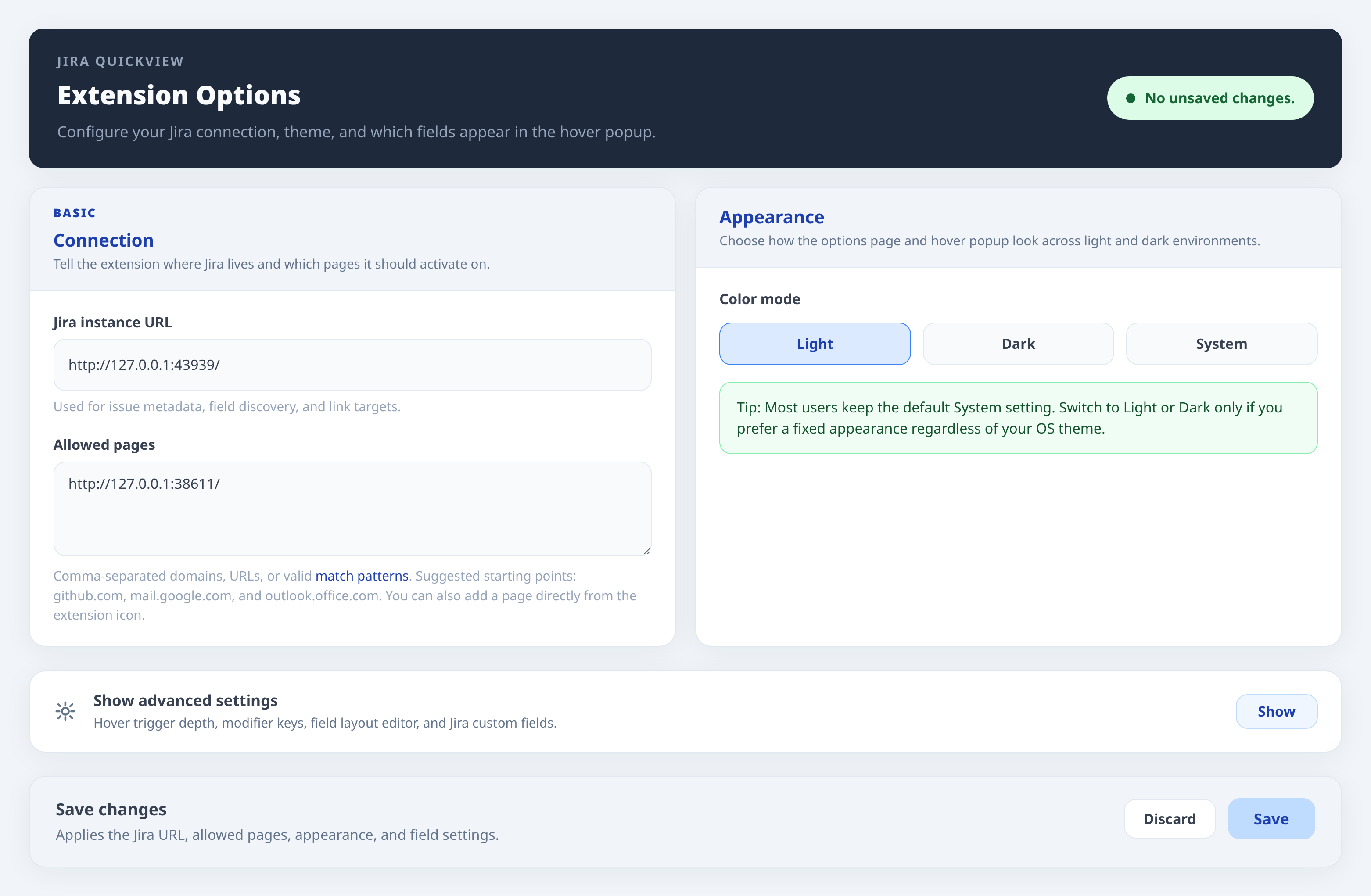1371x896 pixels.
Task: Click the green tip box about System setting
Action: coord(1017,418)
